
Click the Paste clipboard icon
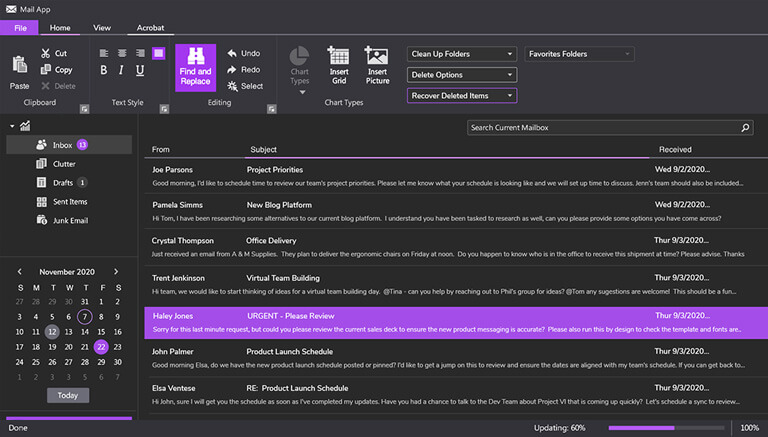point(19,68)
